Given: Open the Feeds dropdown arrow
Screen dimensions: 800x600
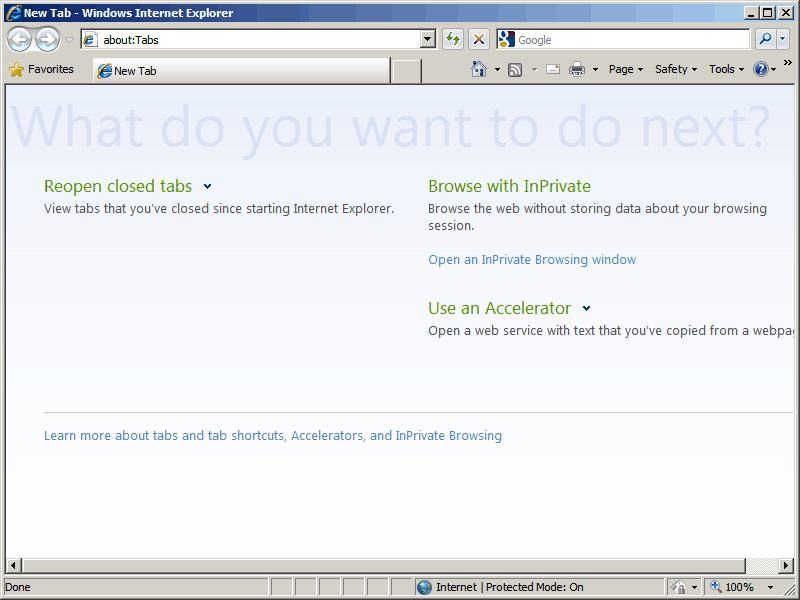Looking at the screenshot, I should pyautogui.click(x=535, y=69).
